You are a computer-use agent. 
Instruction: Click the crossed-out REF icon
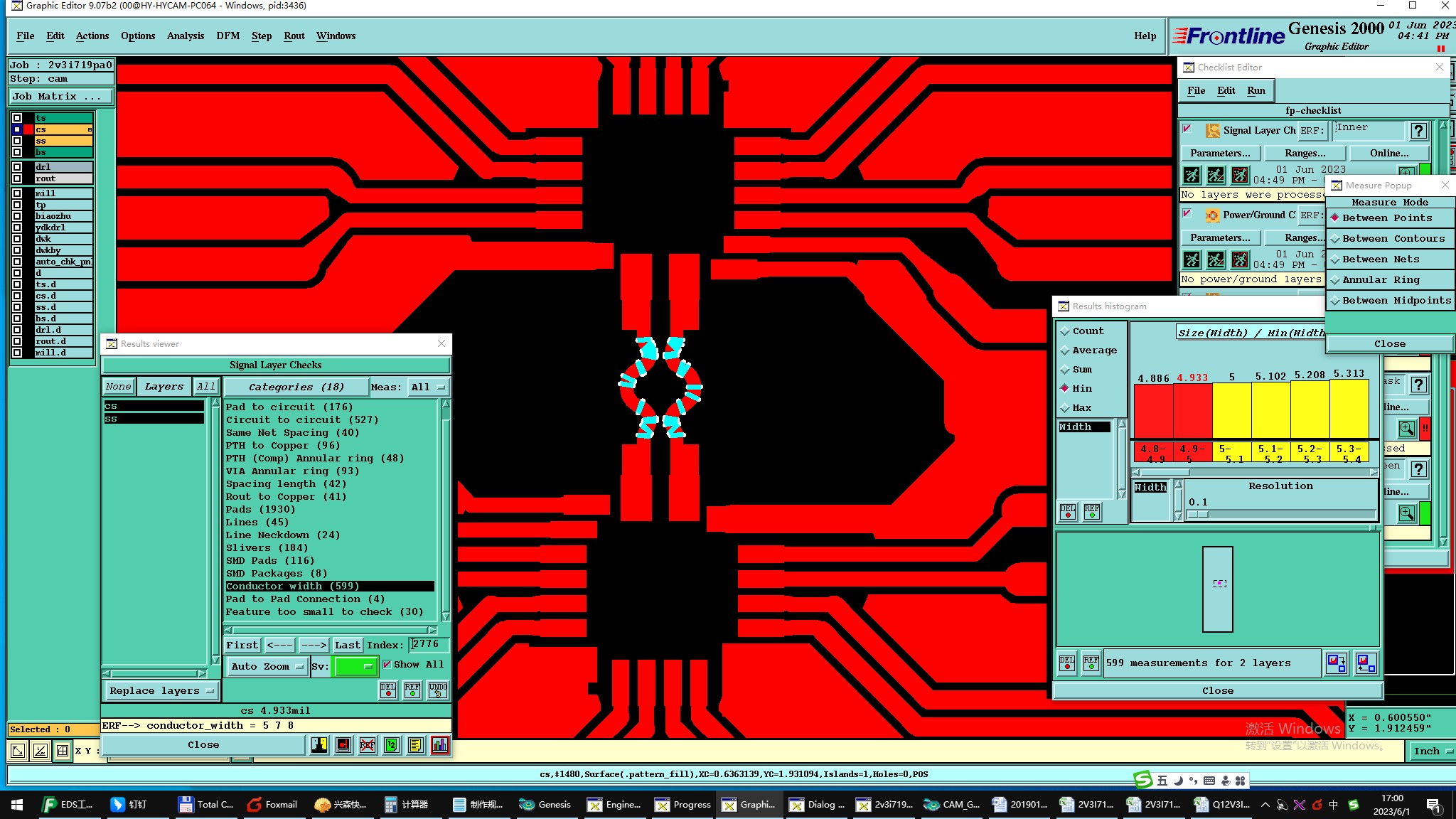(x=368, y=744)
